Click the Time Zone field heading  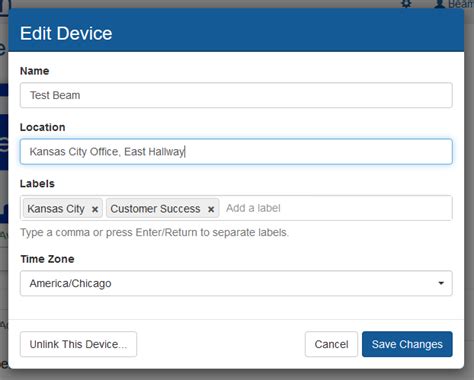(47, 259)
